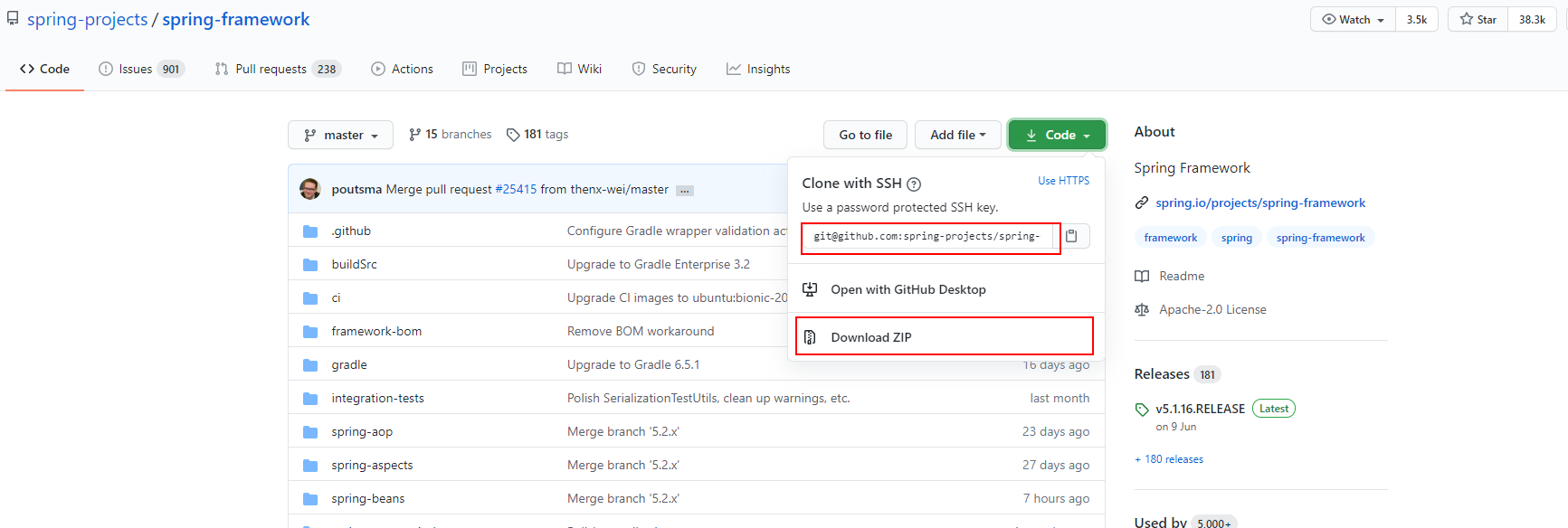
Task: Open the master branch dropdown
Action: pyautogui.click(x=340, y=135)
